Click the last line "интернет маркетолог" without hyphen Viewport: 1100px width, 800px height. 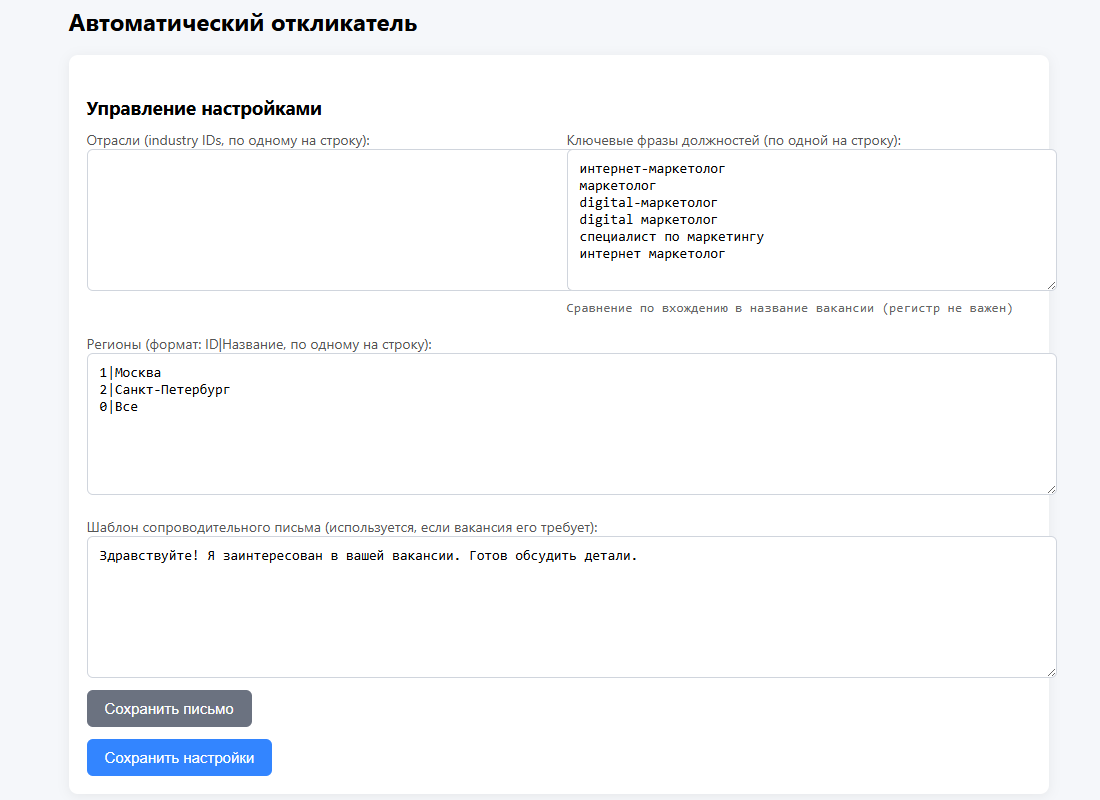(652, 254)
